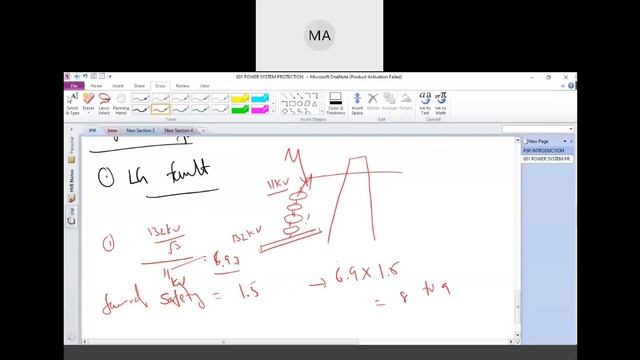This screenshot has width=640, height=360.
Task: Click the Delete button in Edit group
Action: click(x=373, y=102)
